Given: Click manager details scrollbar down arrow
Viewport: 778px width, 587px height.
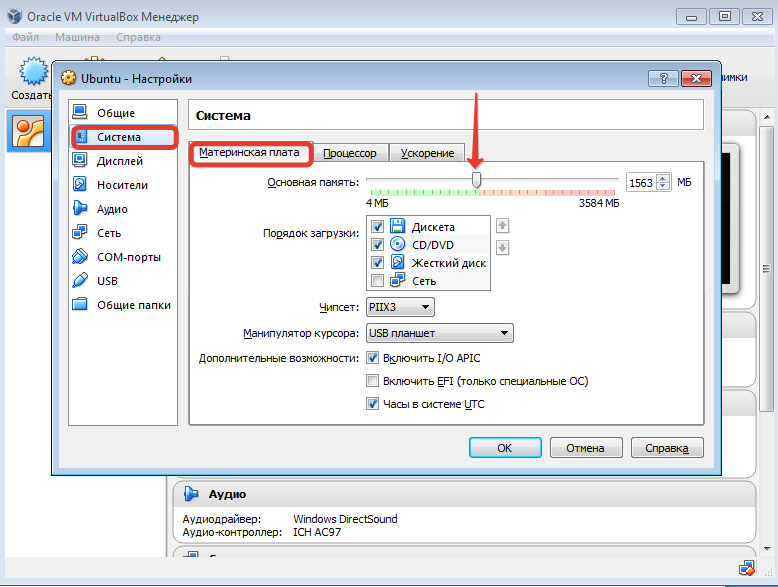Looking at the screenshot, I should click(767, 548).
